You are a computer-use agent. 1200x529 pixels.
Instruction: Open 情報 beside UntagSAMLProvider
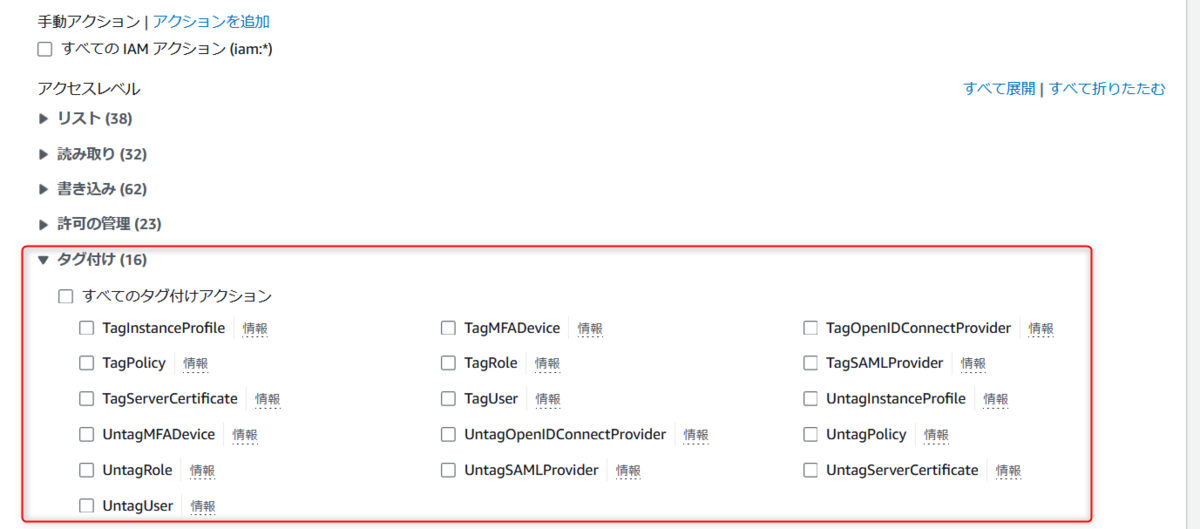(628, 471)
